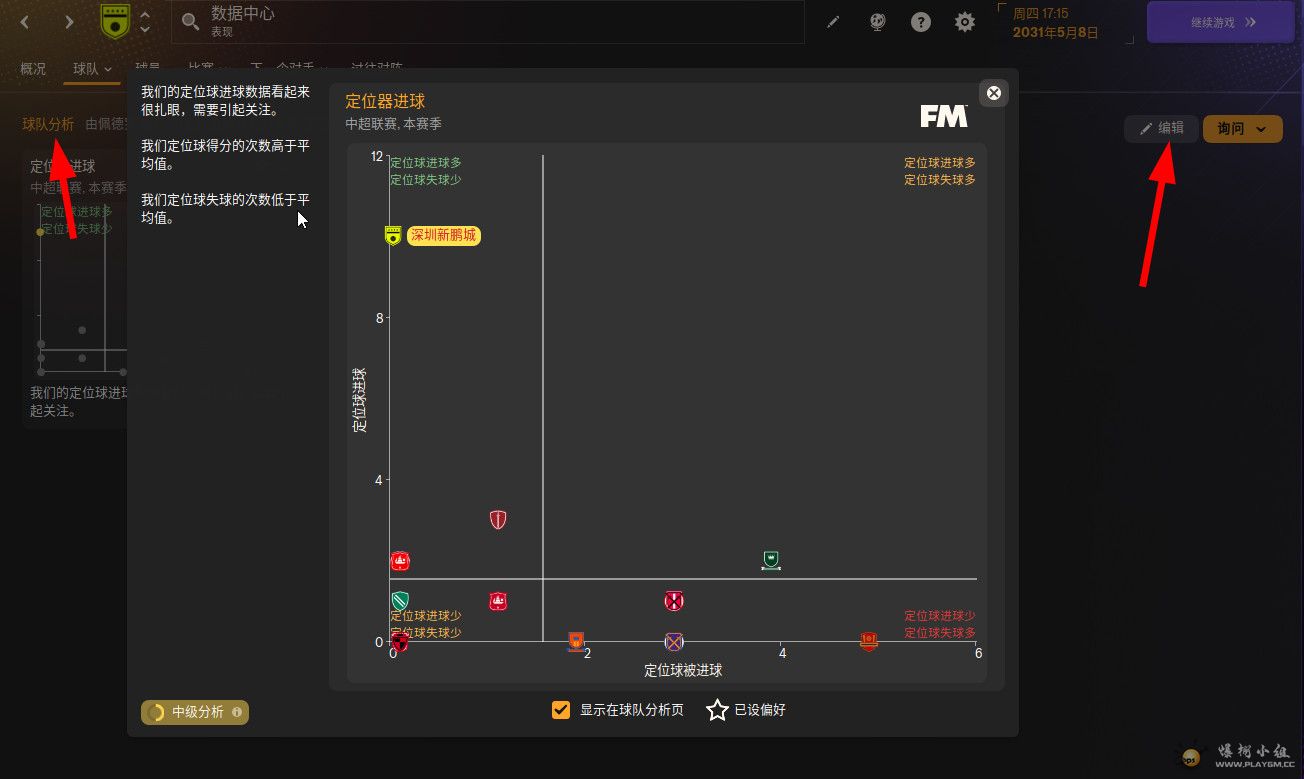
Task: Open the settings gear icon
Action: tap(965, 22)
